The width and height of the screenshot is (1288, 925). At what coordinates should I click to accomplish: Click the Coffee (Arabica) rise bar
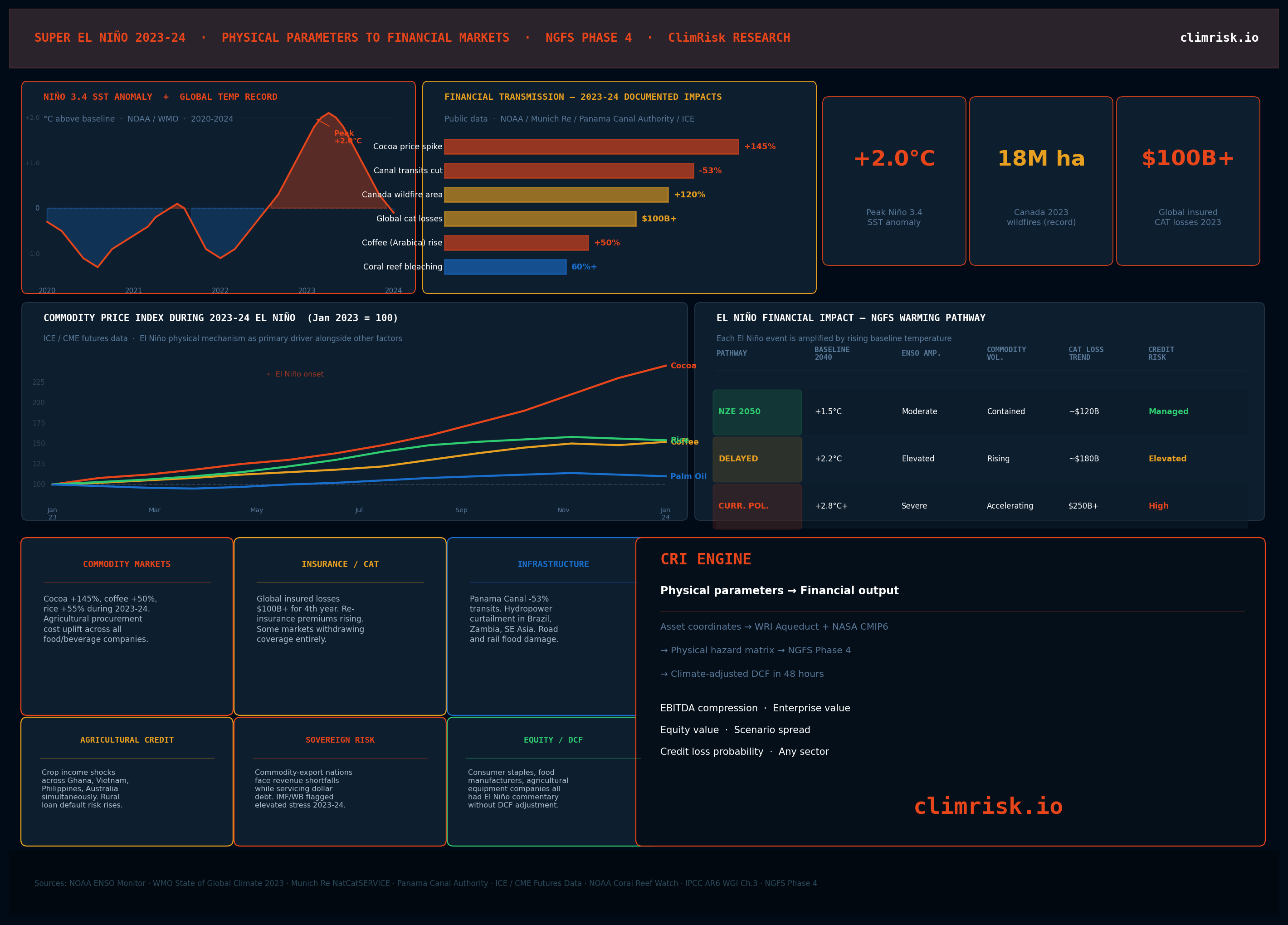[516, 243]
